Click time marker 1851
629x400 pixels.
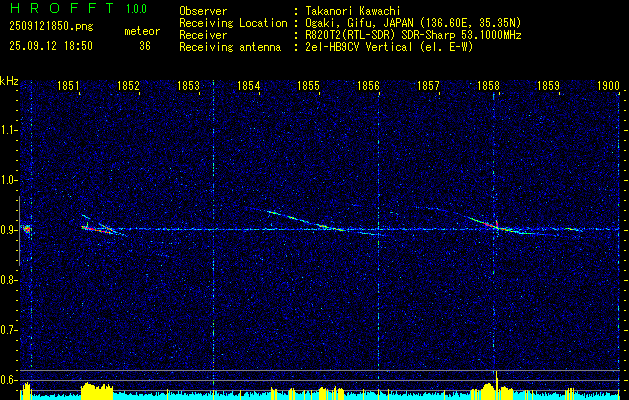click(x=68, y=86)
